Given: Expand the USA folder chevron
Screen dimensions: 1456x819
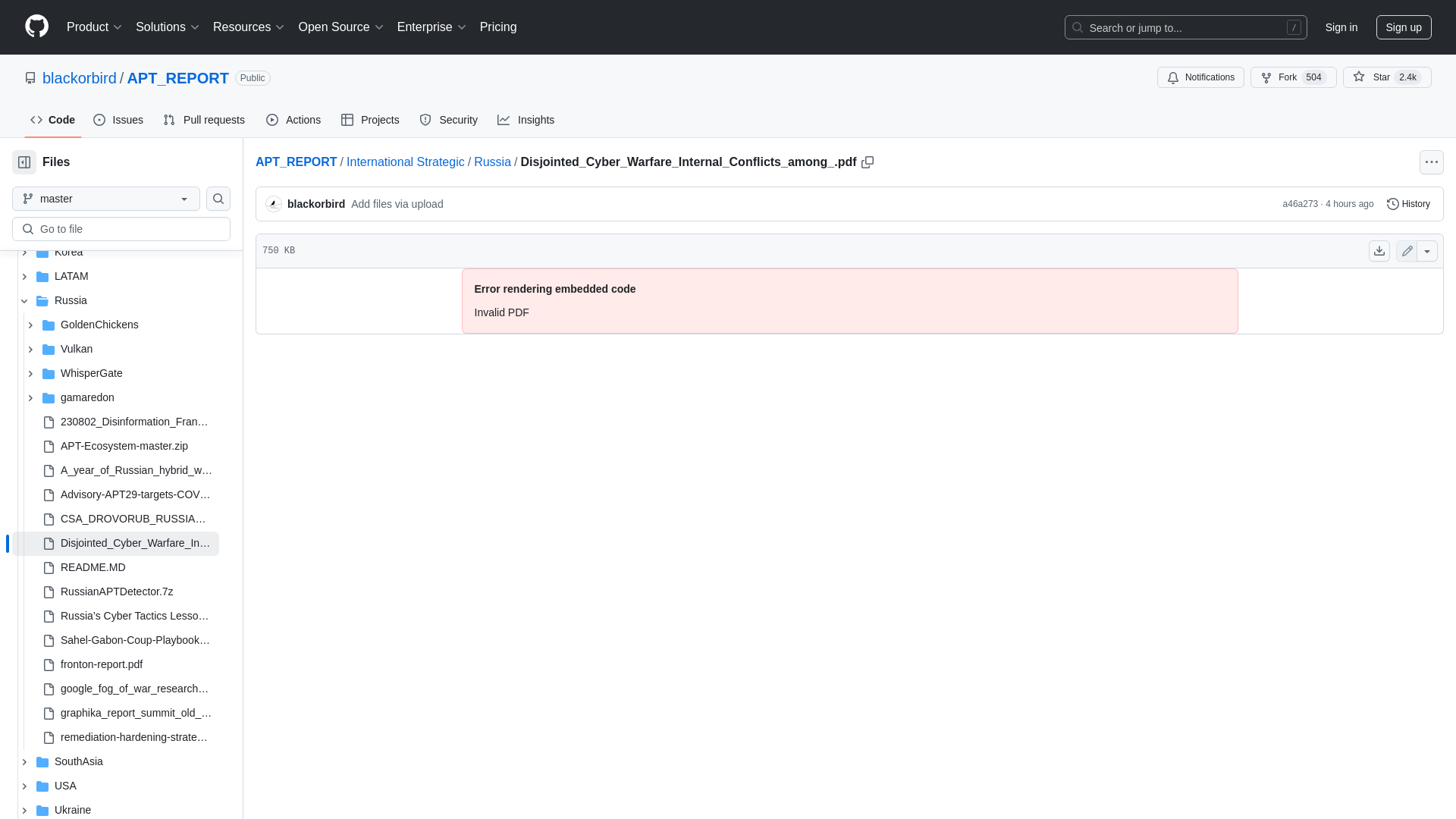Looking at the screenshot, I should click(24, 786).
